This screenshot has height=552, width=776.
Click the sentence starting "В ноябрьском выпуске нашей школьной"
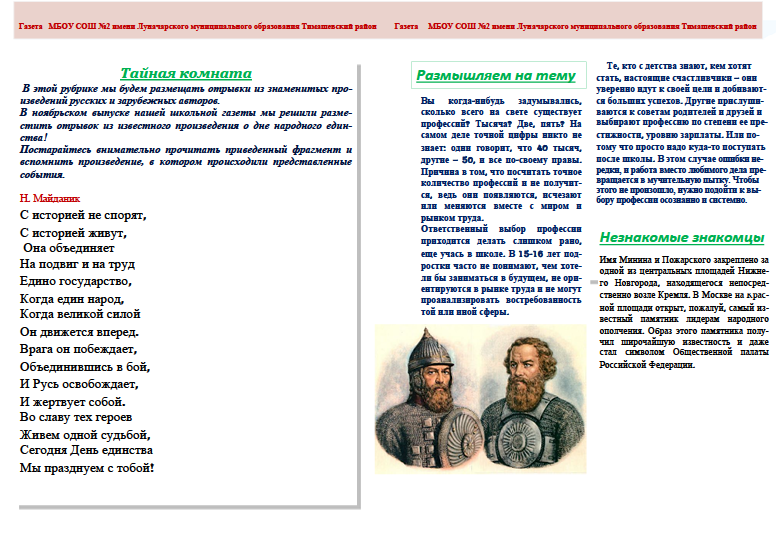(186, 125)
